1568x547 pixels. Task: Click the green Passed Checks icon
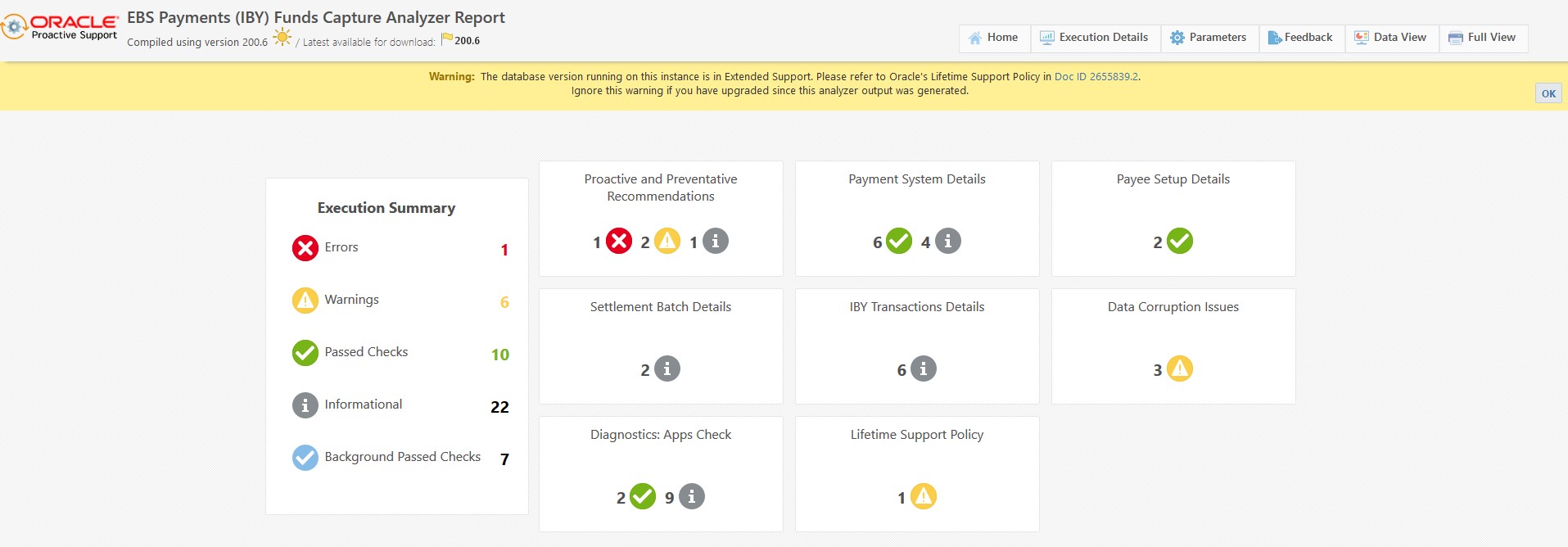pyautogui.click(x=305, y=353)
